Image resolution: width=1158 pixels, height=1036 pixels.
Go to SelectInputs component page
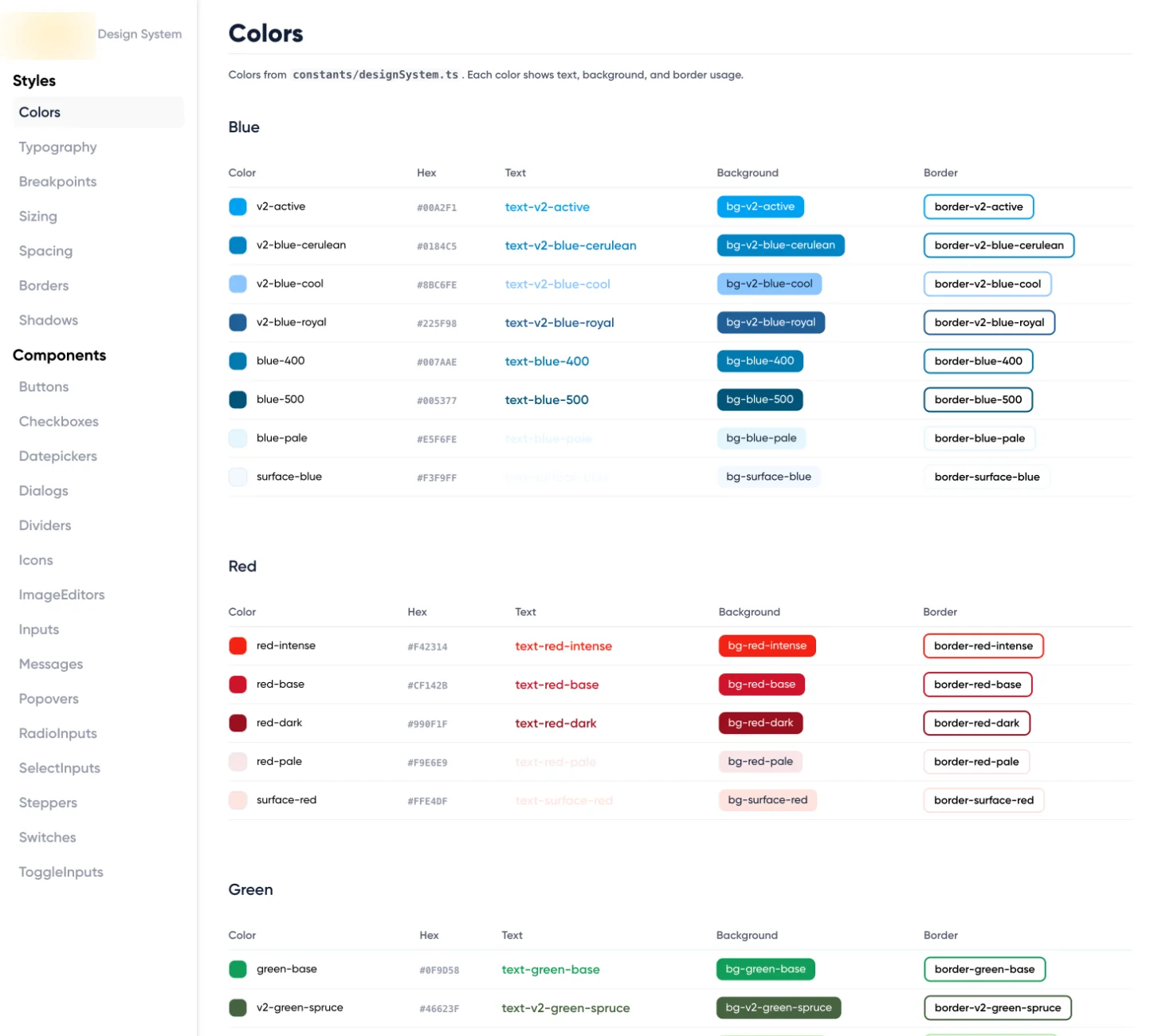(60, 768)
